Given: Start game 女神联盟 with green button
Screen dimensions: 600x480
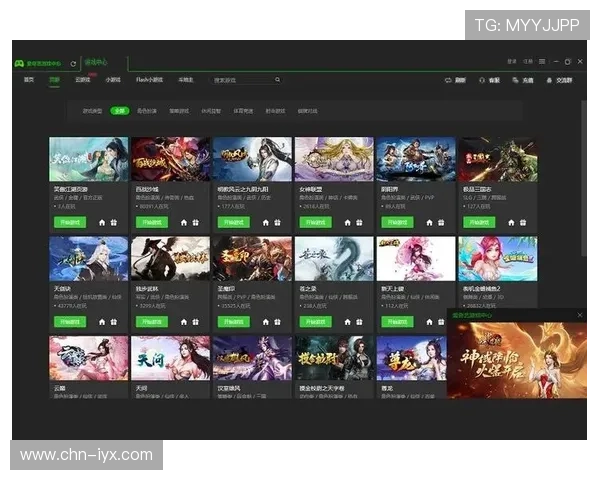Looking at the screenshot, I should (x=313, y=222).
